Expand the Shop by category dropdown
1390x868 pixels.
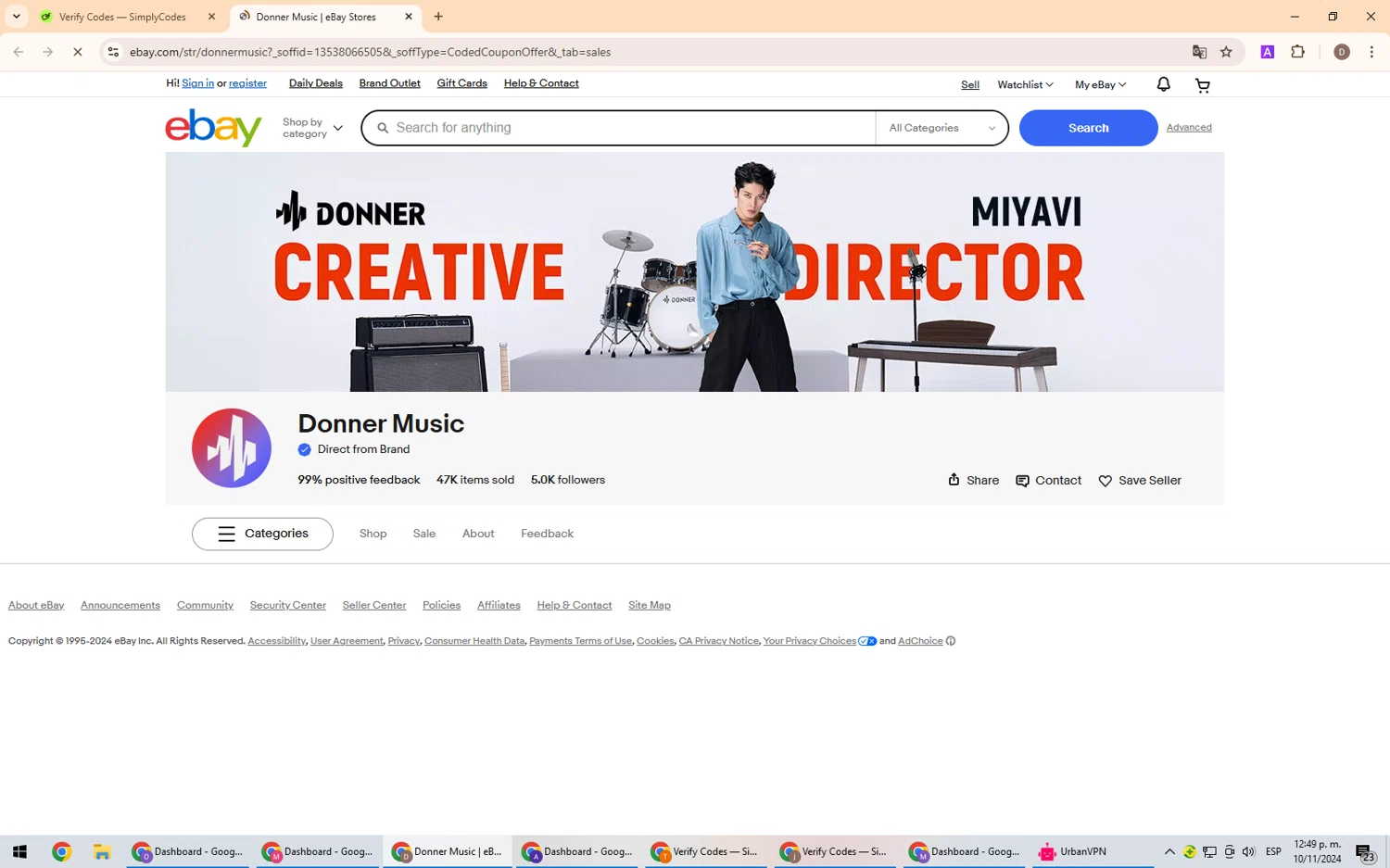point(312,128)
